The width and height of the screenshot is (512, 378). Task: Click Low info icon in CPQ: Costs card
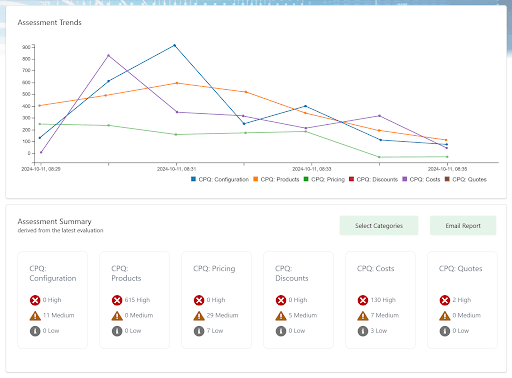click(x=363, y=331)
